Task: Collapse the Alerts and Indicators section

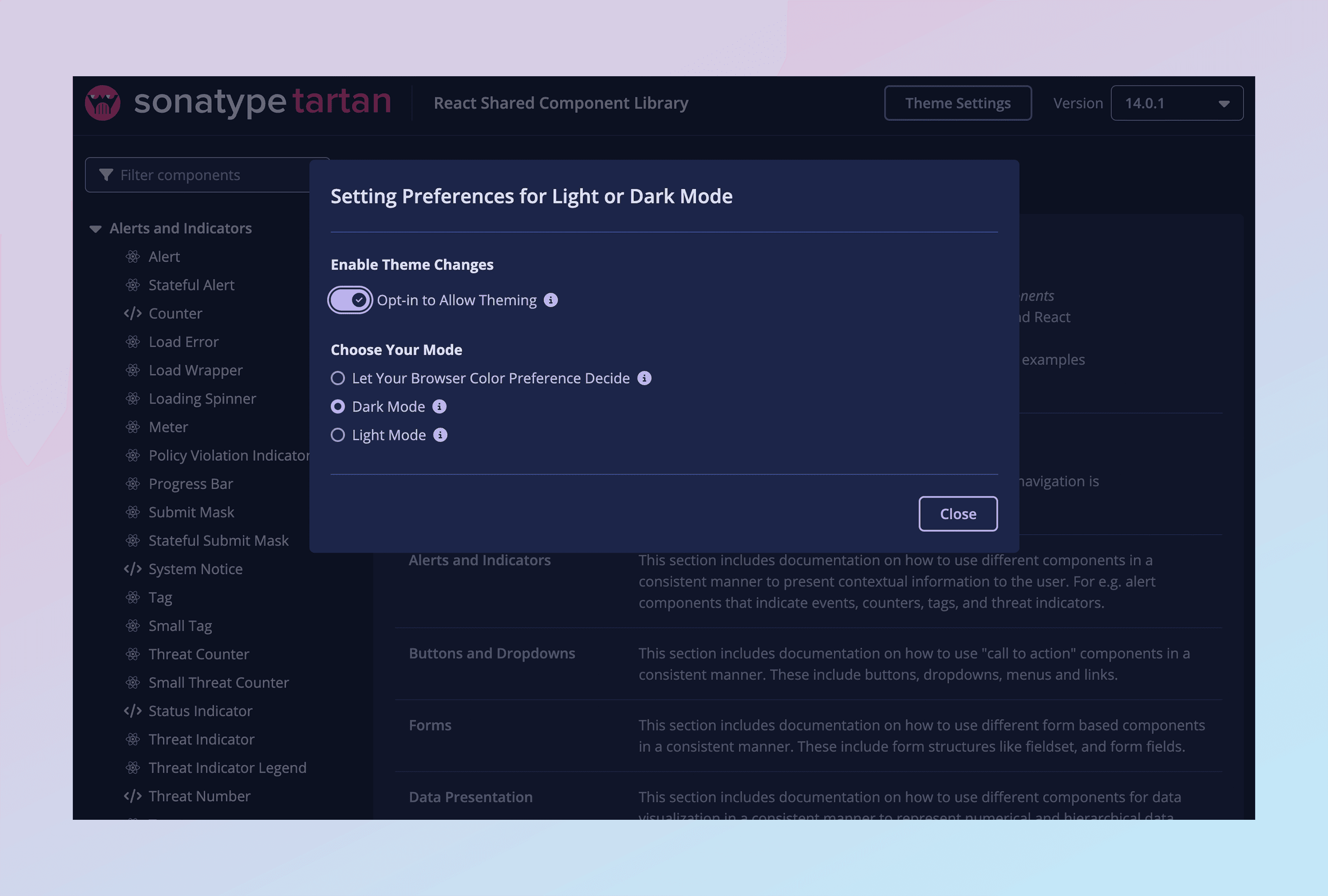Action: pyautogui.click(x=95, y=229)
